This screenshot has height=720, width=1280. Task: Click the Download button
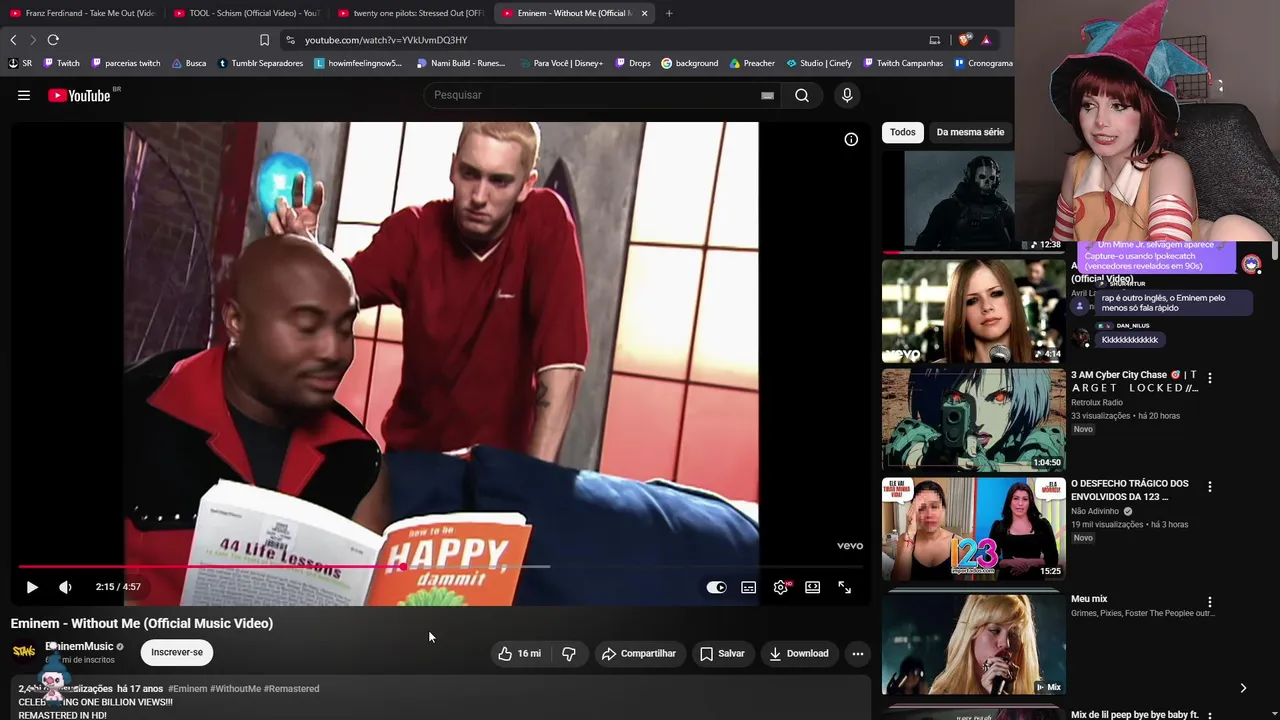point(798,654)
